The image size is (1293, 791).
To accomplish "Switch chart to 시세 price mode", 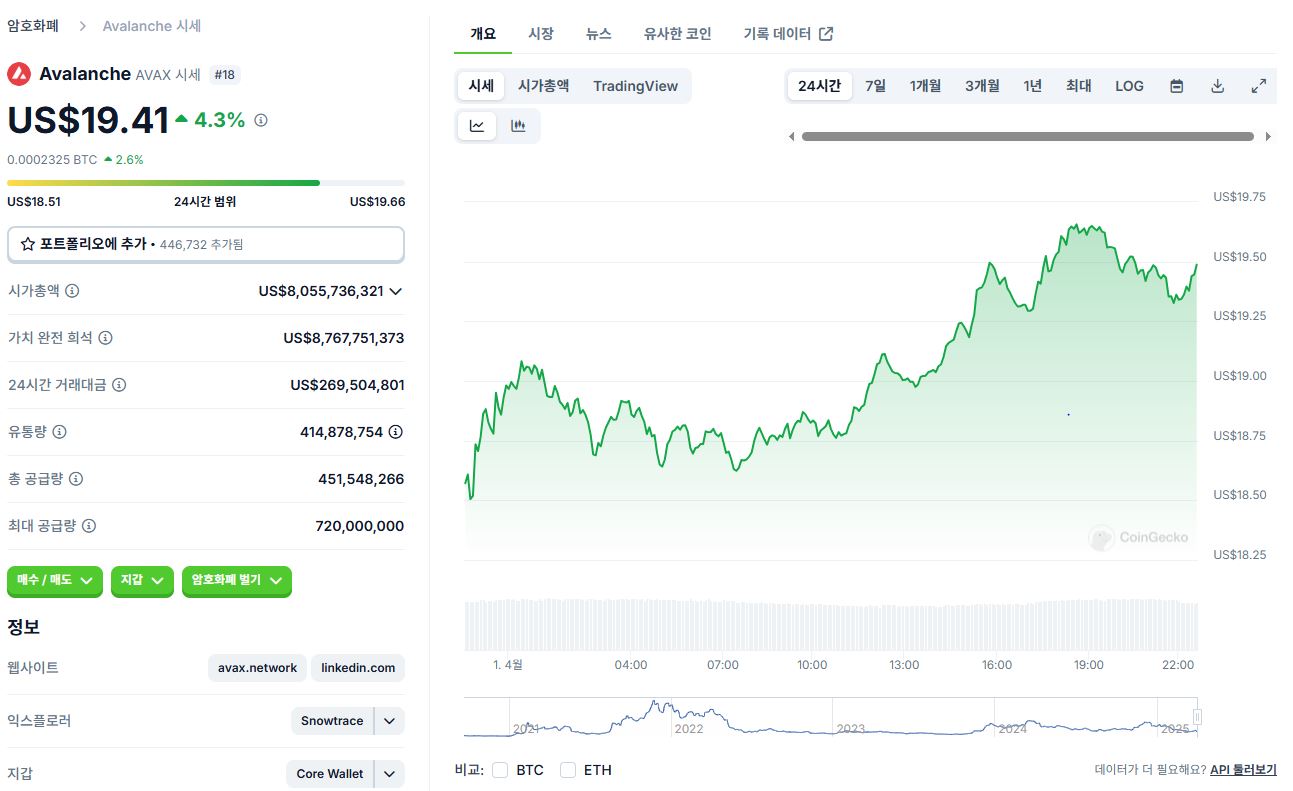I will pos(481,86).
